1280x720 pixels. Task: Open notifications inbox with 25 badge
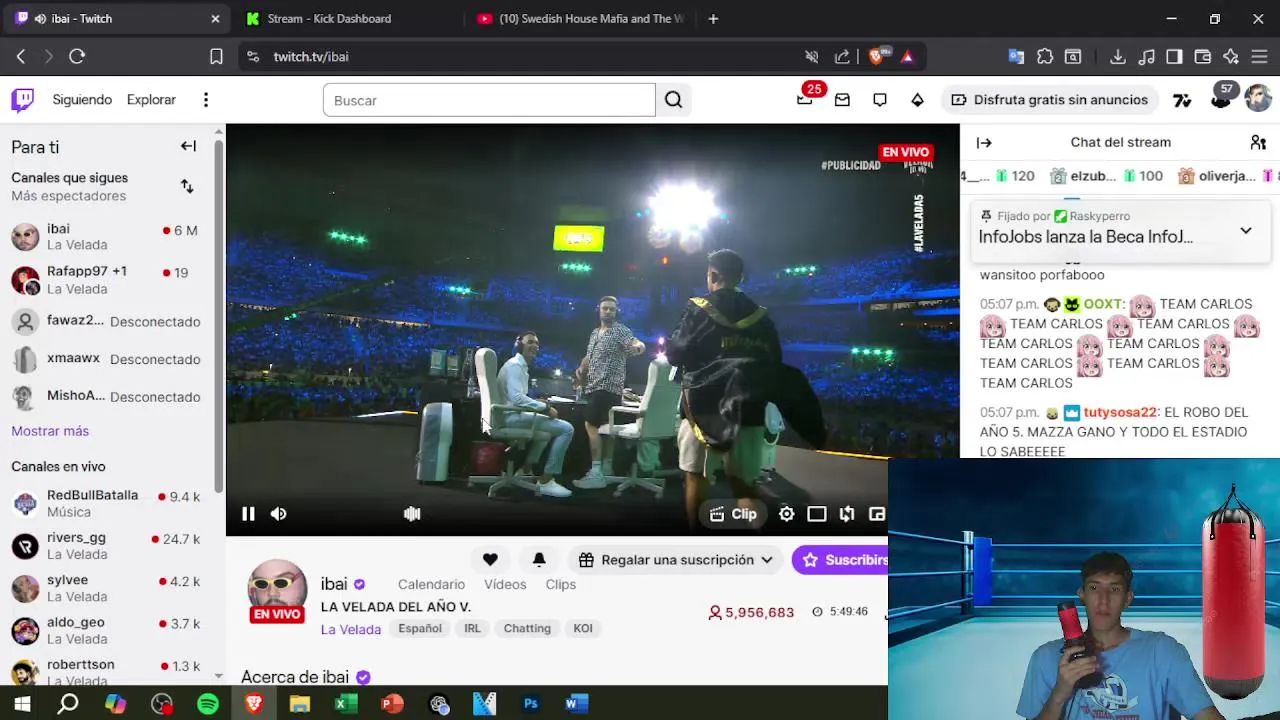click(x=805, y=100)
